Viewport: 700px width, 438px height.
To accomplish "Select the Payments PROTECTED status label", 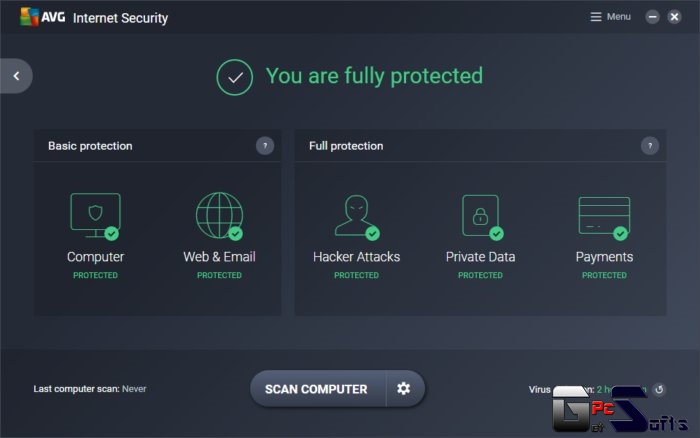I will pyautogui.click(x=604, y=275).
